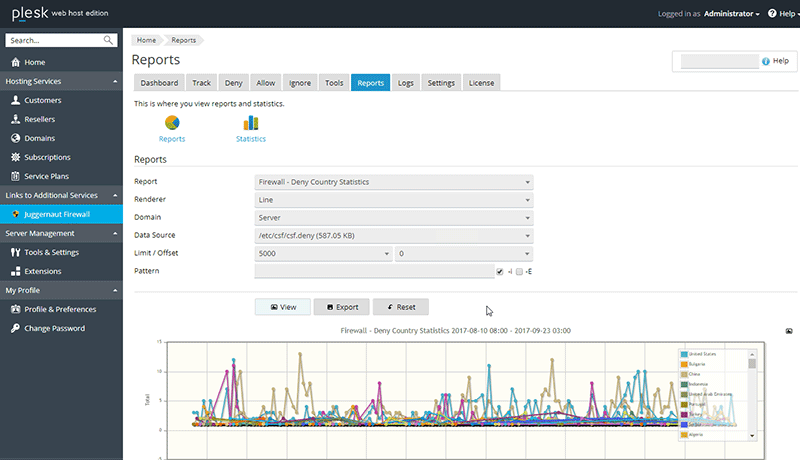Click the View button
The height and width of the screenshot is (460, 800).
point(283,307)
